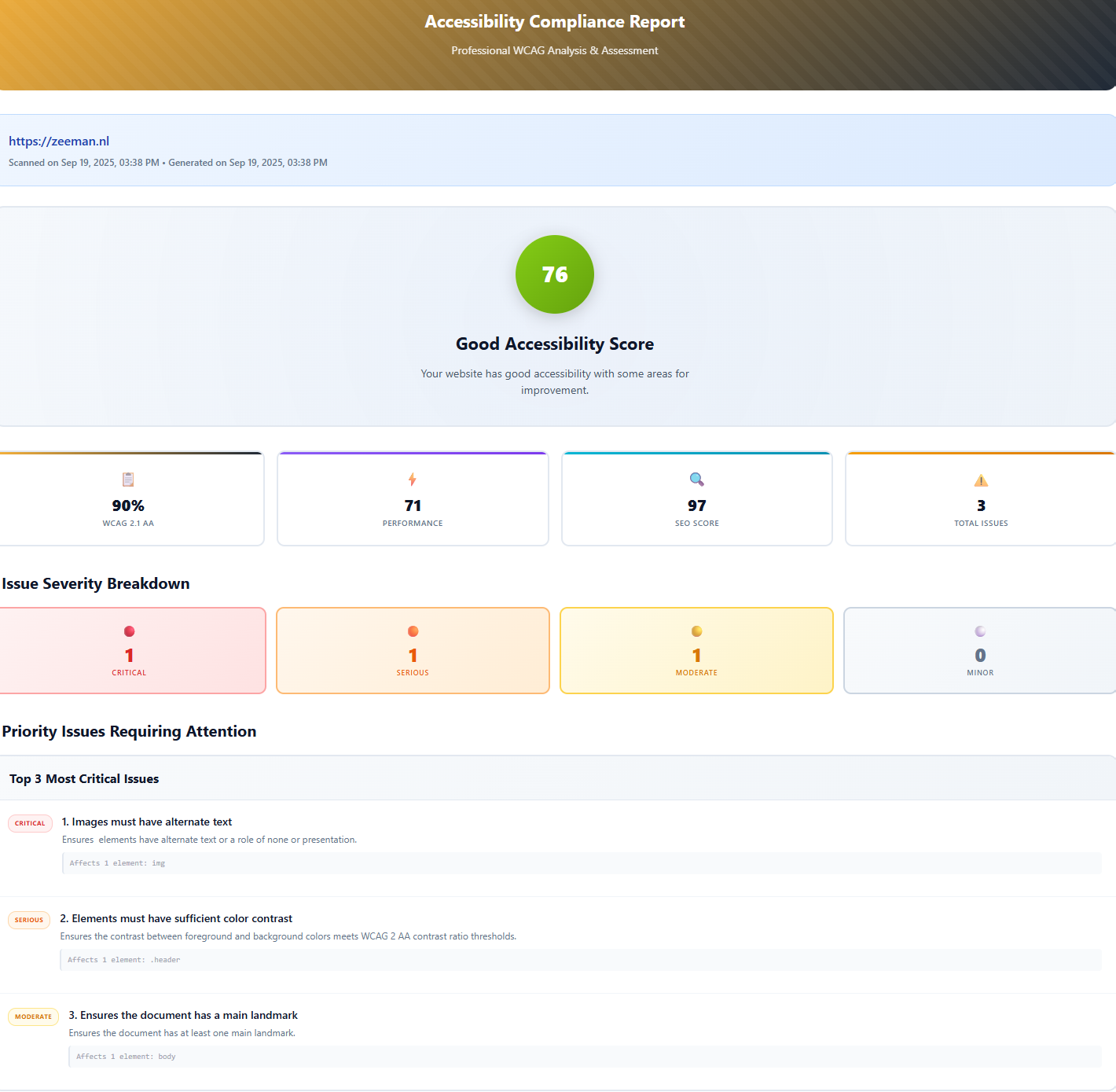The height and width of the screenshot is (1092, 1116).
Task: Click the 'Affects 1 element: img' code box
Action: (x=582, y=863)
